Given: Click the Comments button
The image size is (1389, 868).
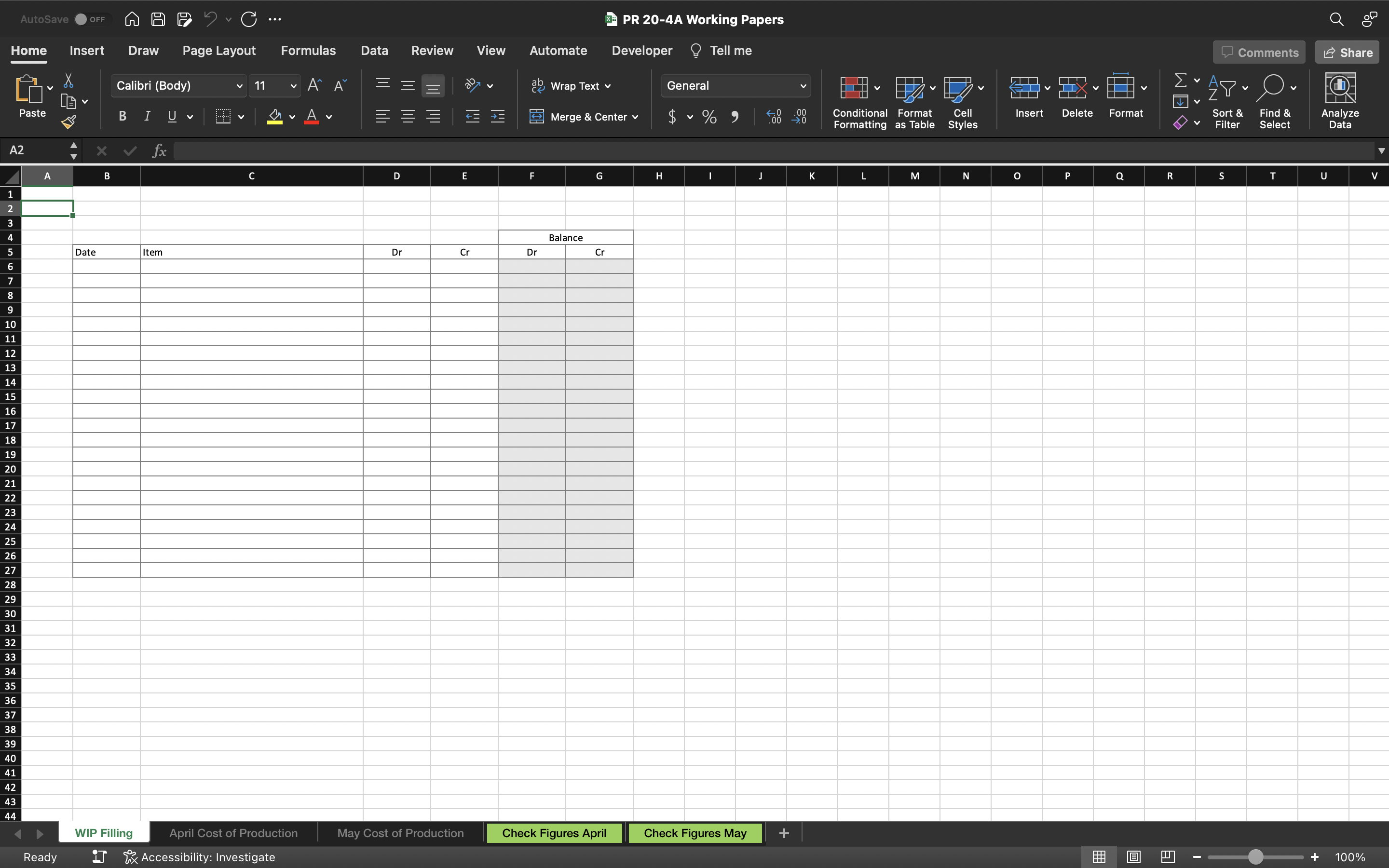Looking at the screenshot, I should tap(1259, 52).
